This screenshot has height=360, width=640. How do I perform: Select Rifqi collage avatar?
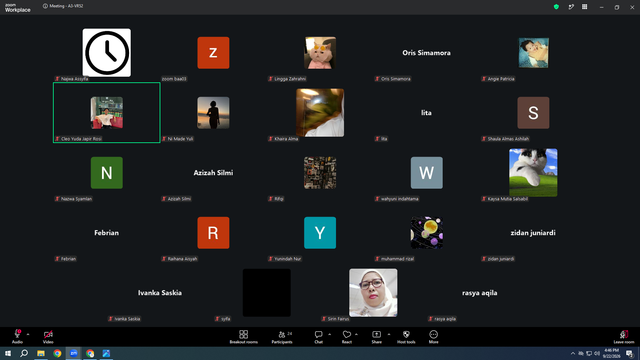point(320,173)
